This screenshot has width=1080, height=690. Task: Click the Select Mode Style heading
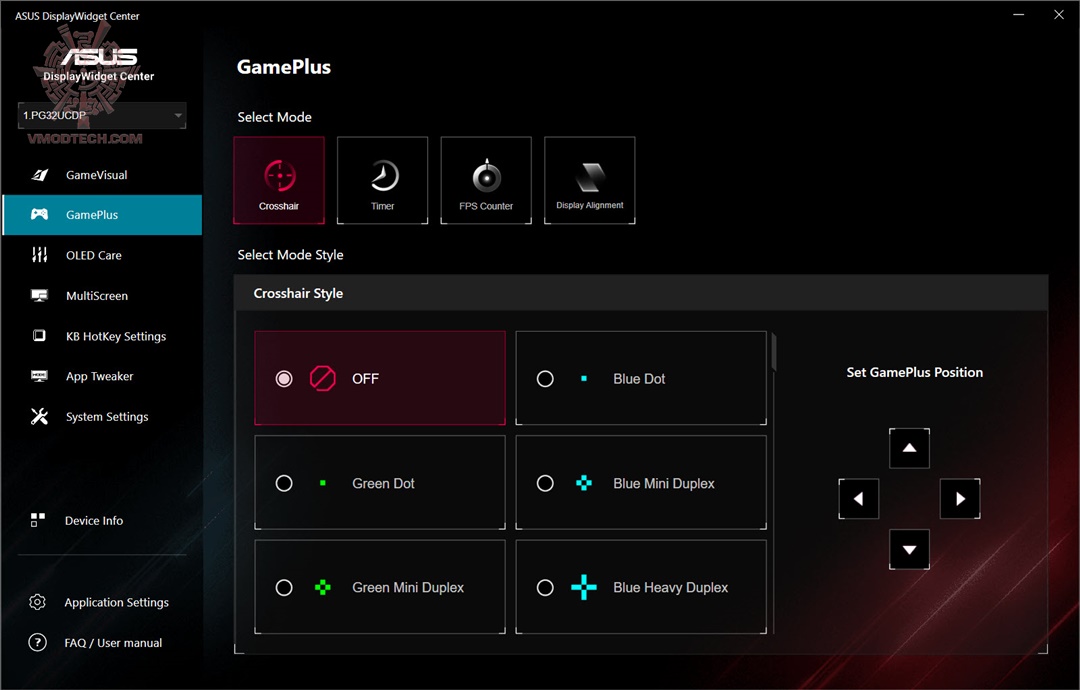pyautogui.click(x=290, y=255)
